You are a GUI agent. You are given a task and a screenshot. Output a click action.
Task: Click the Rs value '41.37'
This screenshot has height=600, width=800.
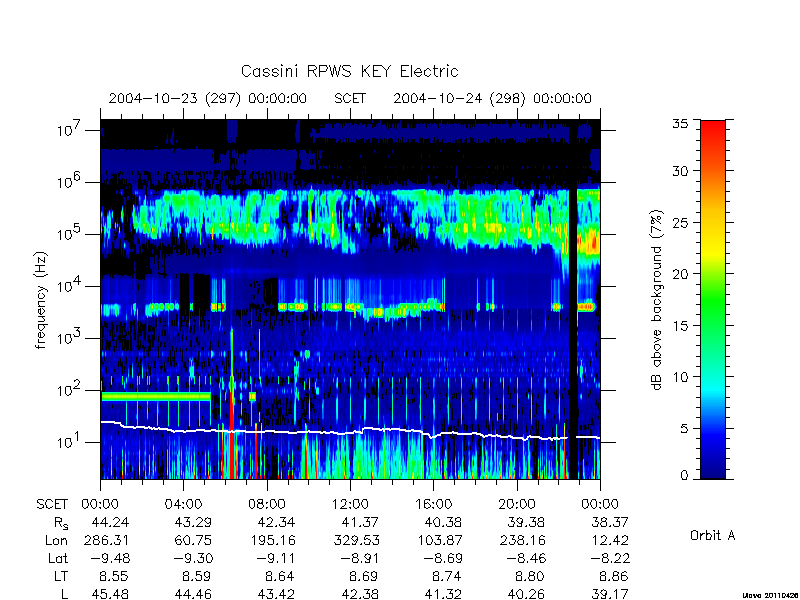360,522
